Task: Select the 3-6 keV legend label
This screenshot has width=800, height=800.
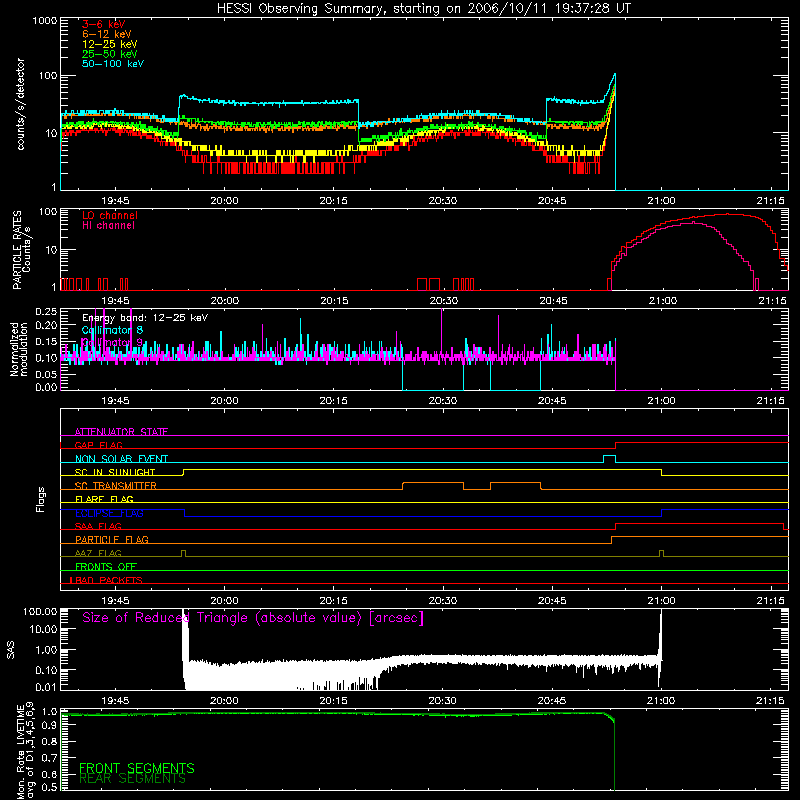Action: click(104, 24)
